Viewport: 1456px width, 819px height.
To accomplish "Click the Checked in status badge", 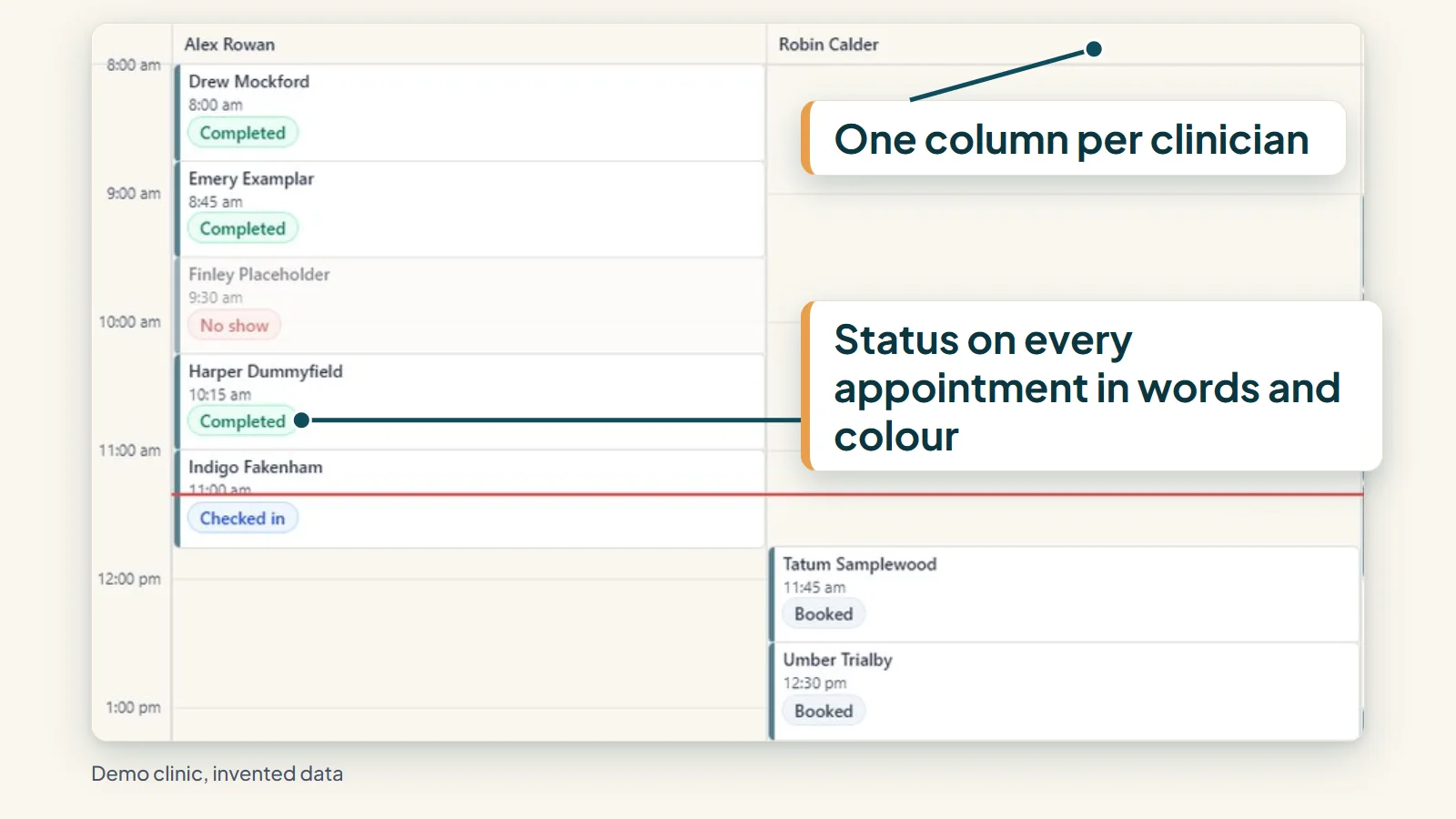I will (243, 519).
